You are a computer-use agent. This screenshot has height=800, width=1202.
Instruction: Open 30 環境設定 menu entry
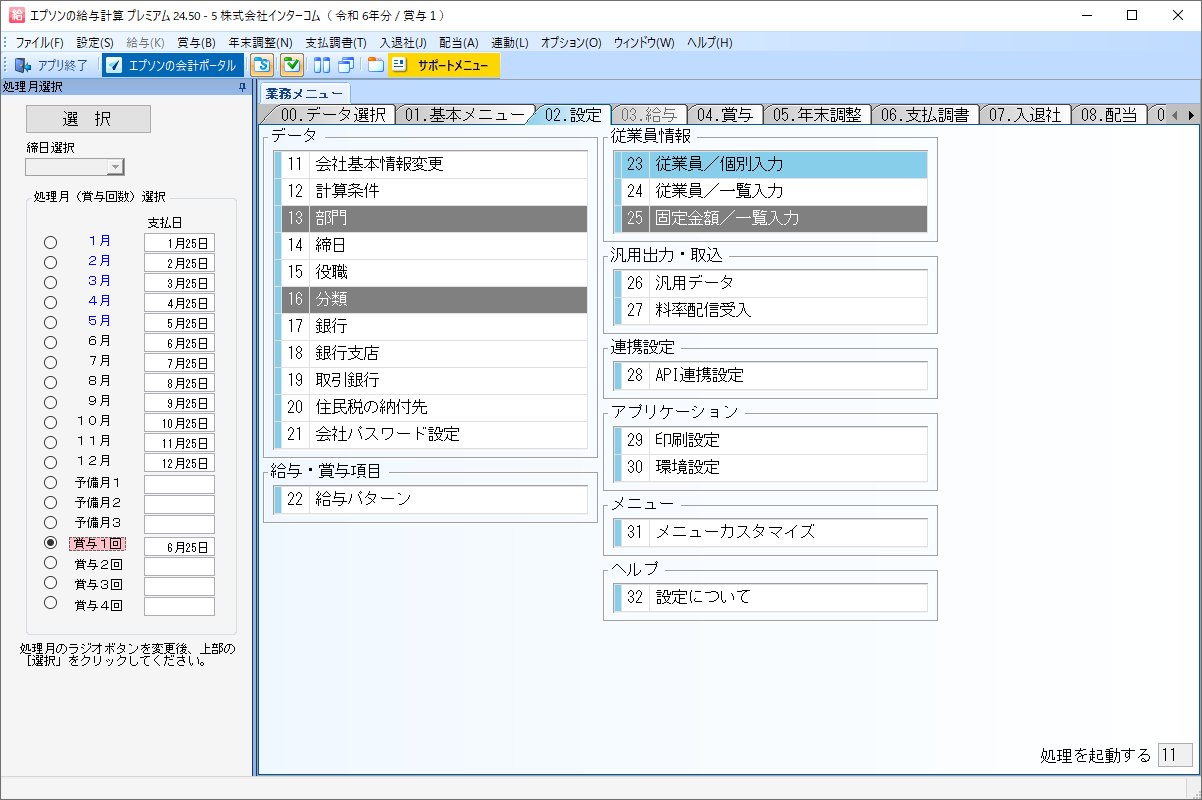pyautogui.click(x=770, y=467)
